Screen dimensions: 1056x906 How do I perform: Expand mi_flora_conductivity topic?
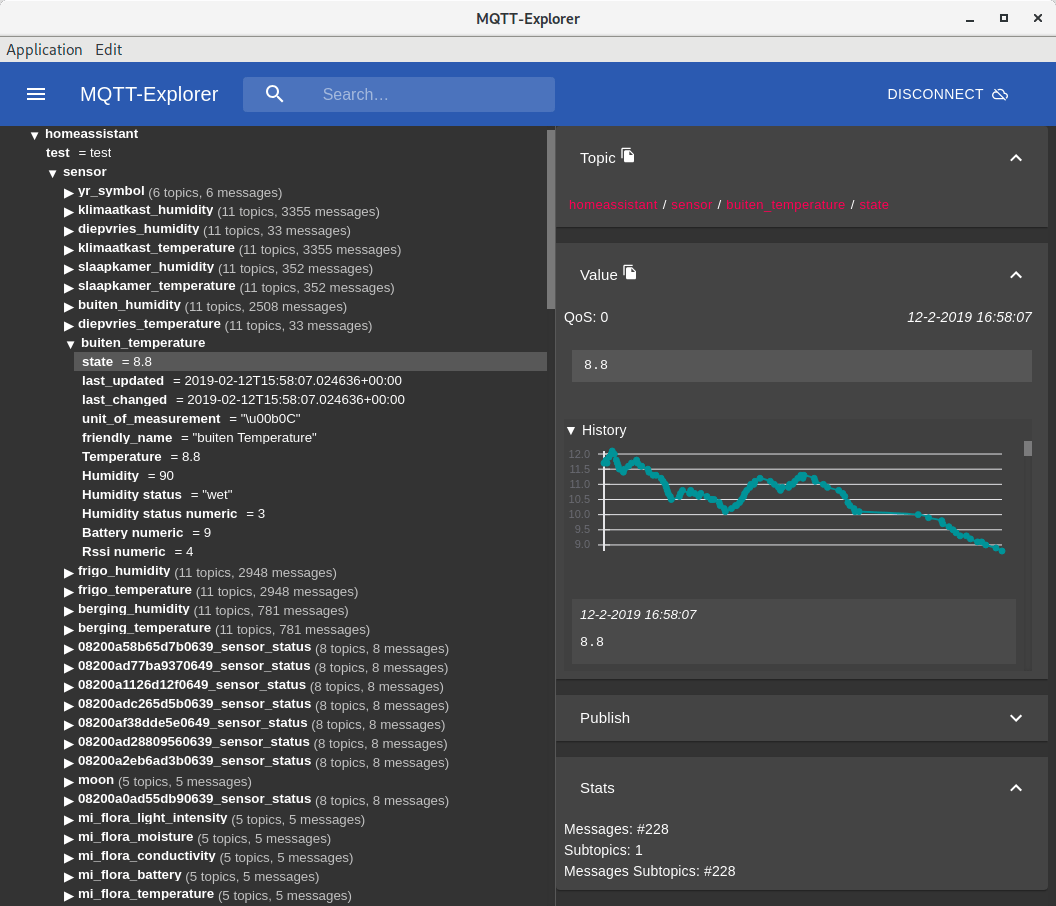(x=69, y=858)
